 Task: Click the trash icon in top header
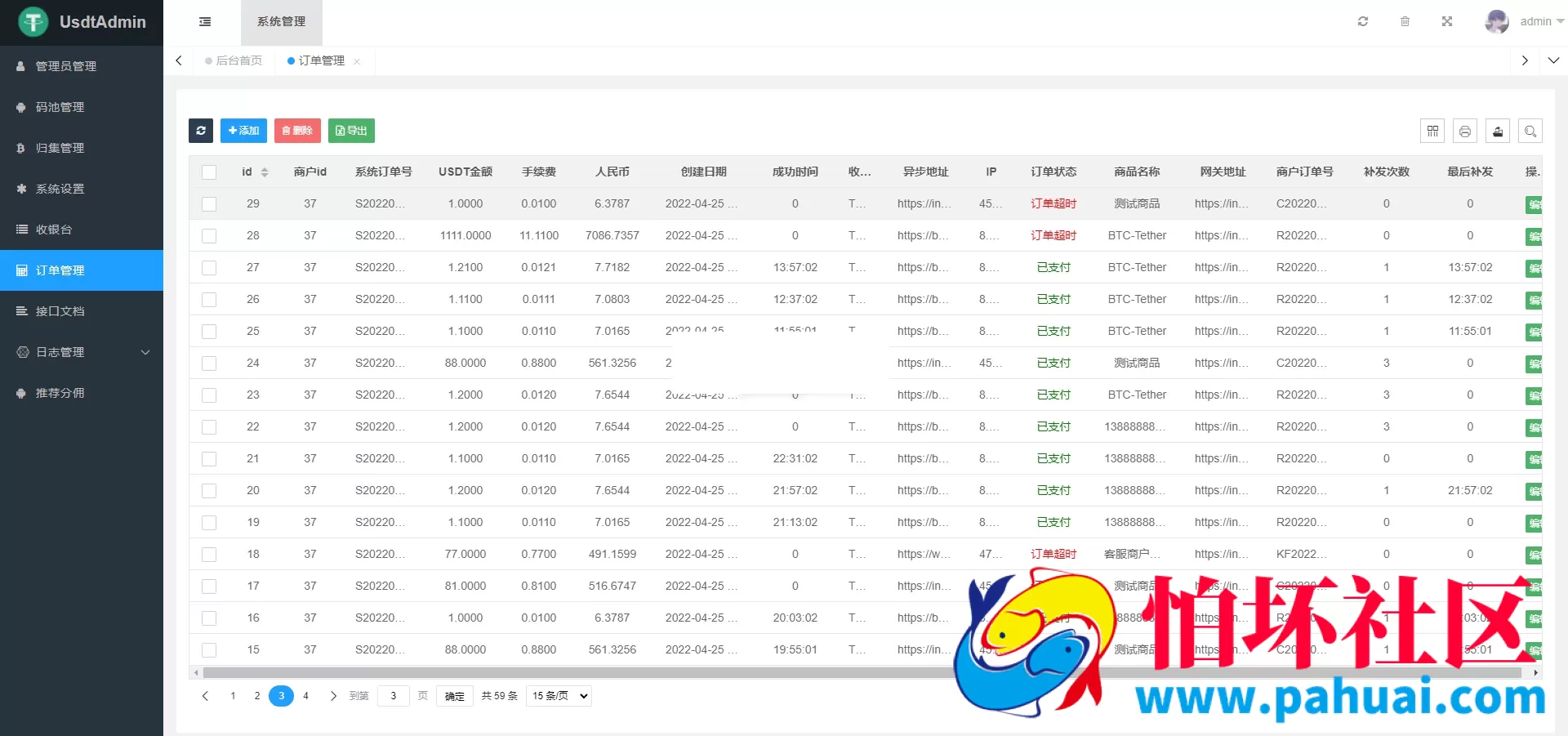click(1405, 22)
